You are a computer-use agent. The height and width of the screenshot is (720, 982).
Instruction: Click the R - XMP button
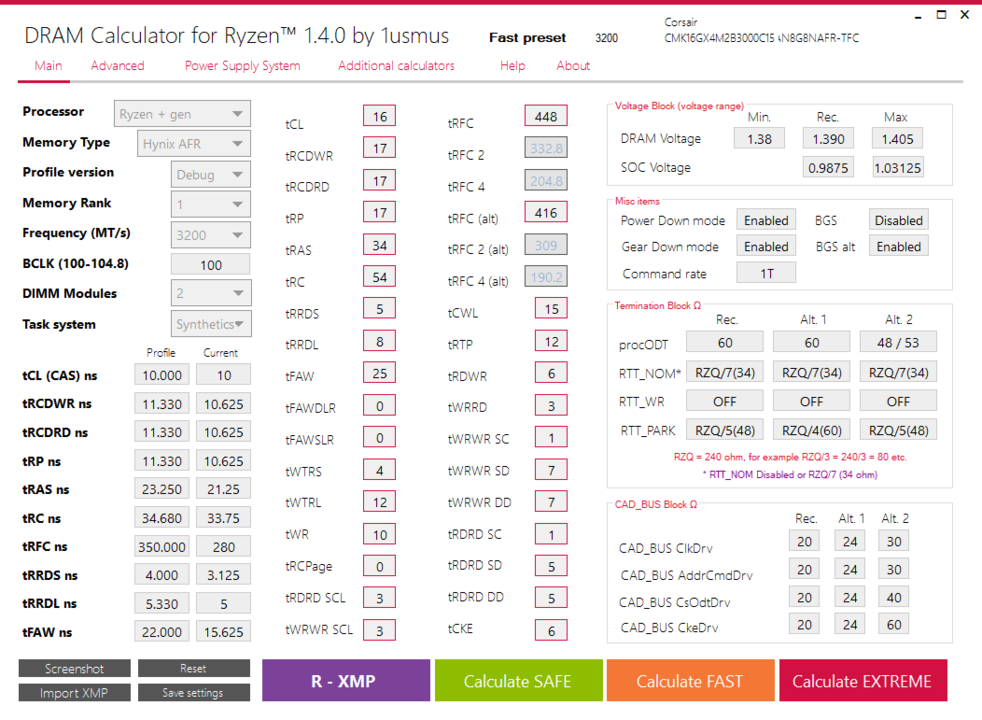346,681
